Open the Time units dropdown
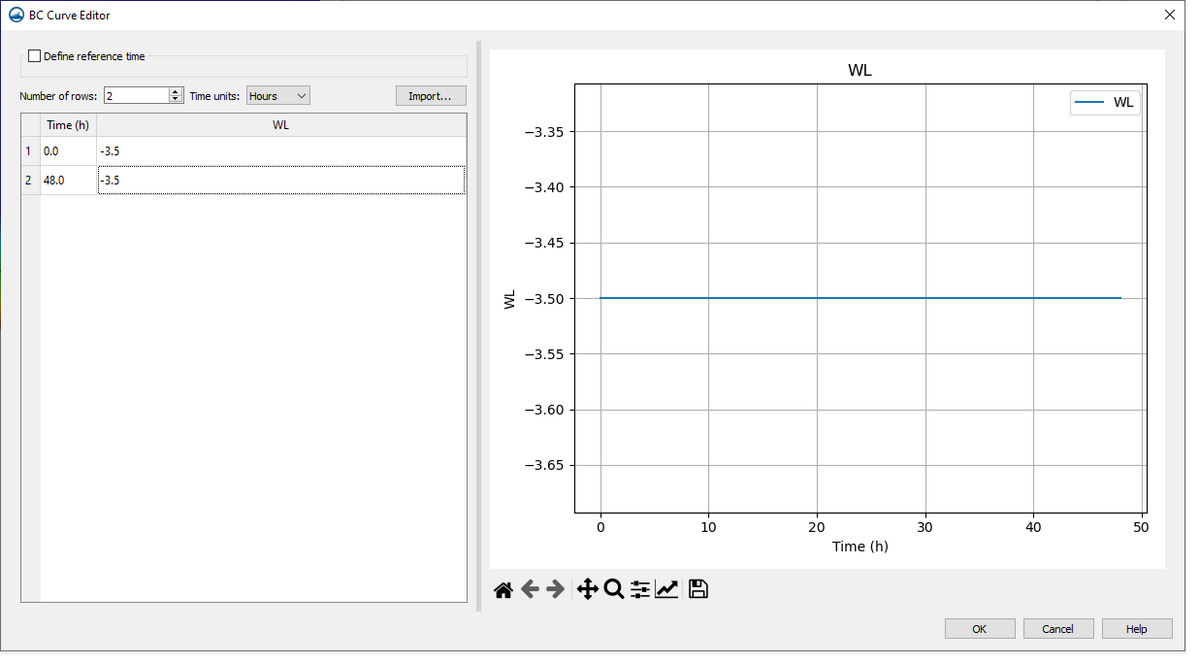The image size is (1200, 663). [x=278, y=95]
